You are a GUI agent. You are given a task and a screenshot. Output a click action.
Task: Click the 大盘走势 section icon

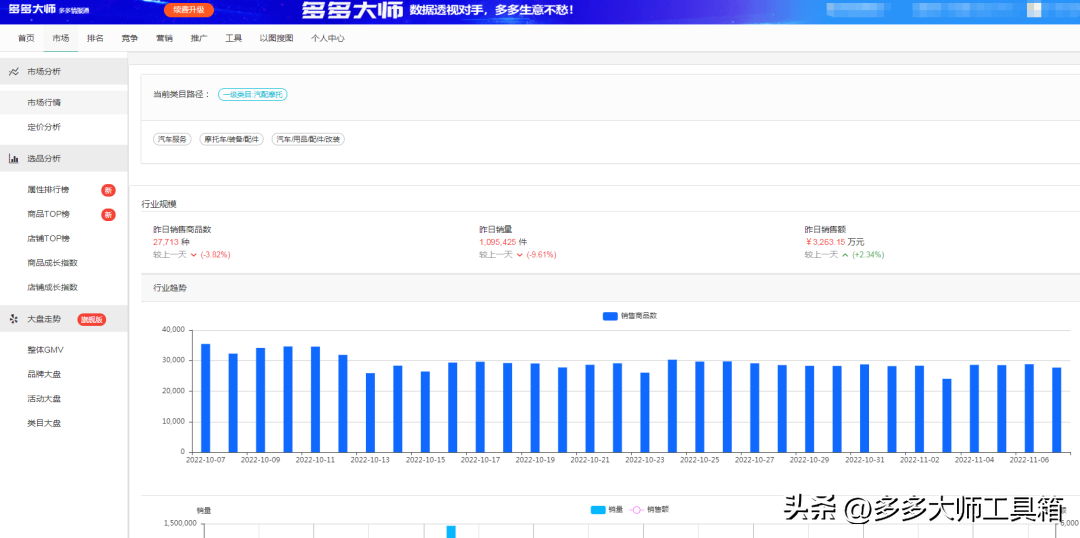pos(14,319)
